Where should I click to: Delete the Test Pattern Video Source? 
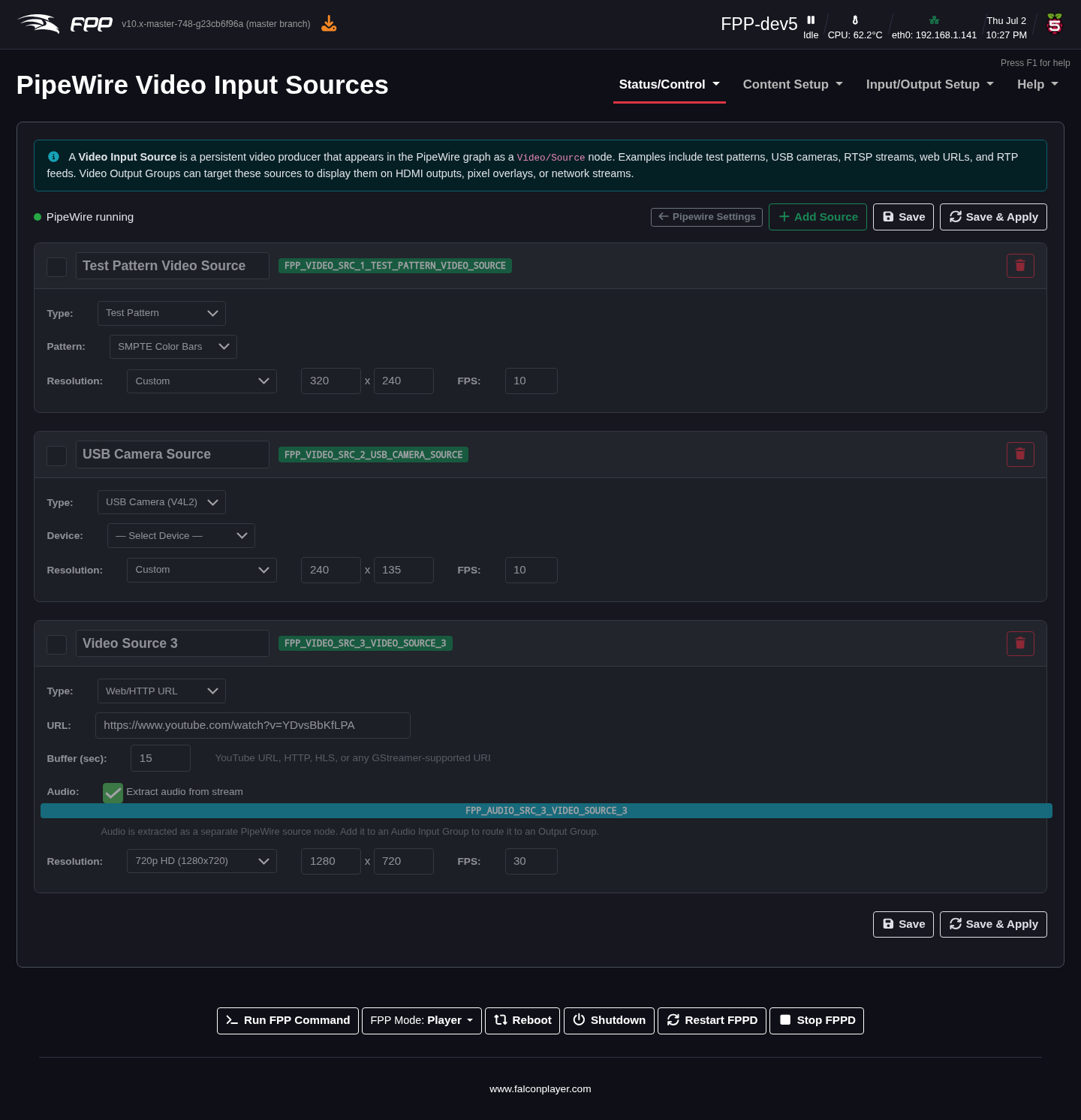point(1020,266)
